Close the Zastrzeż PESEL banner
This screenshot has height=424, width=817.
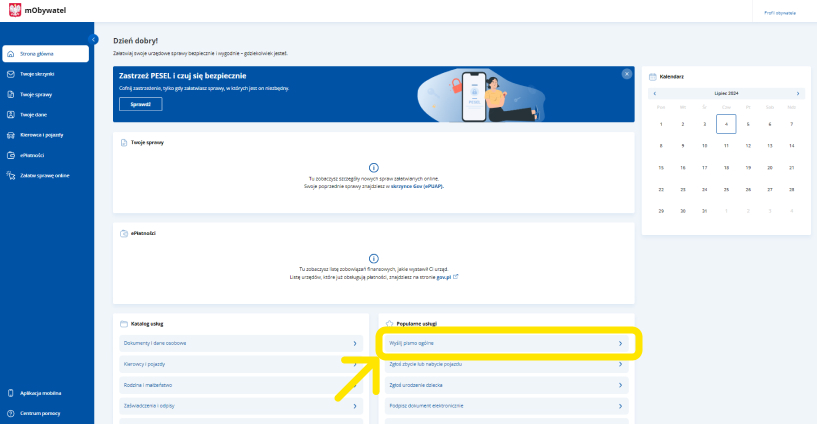(x=627, y=74)
